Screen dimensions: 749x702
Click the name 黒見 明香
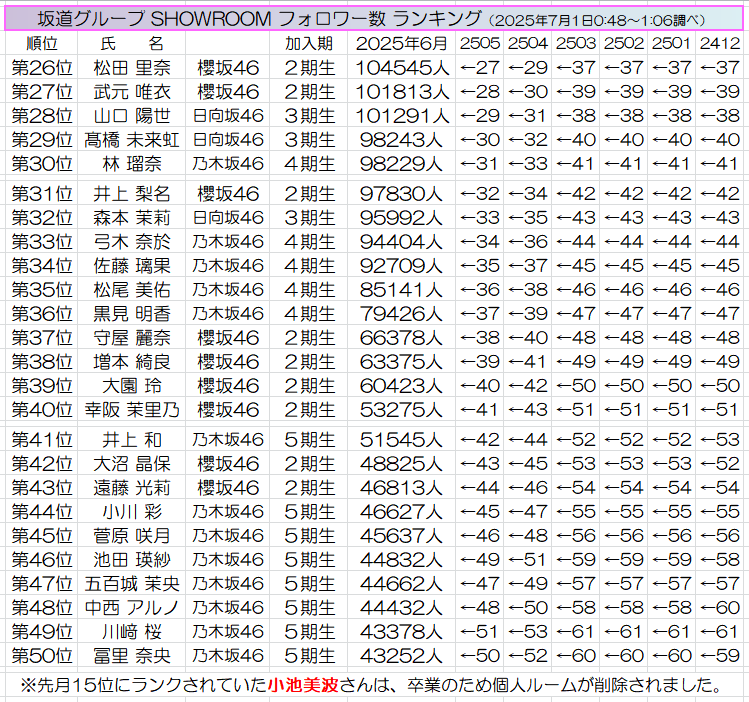point(132,314)
